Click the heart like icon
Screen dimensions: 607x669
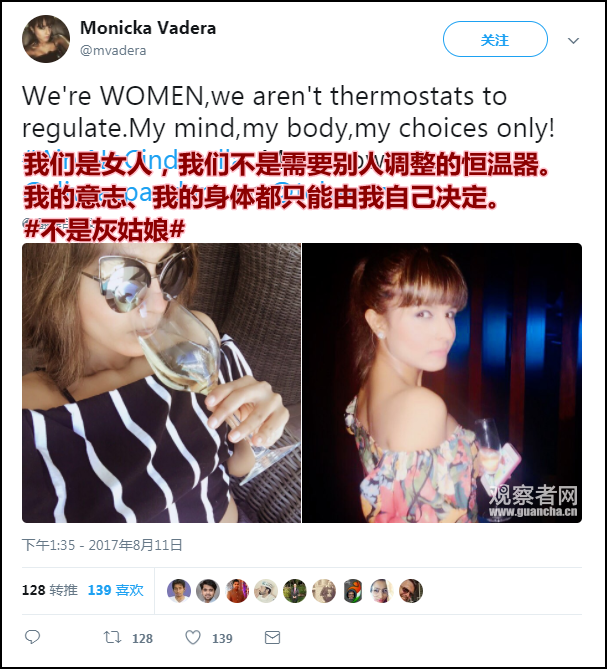(x=193, y=637)
